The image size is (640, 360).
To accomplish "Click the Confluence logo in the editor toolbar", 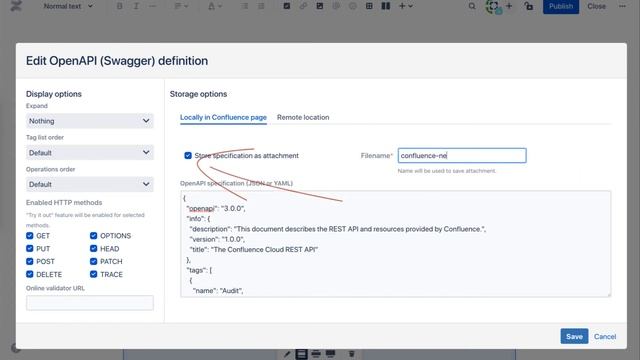I will pos(16,6).
